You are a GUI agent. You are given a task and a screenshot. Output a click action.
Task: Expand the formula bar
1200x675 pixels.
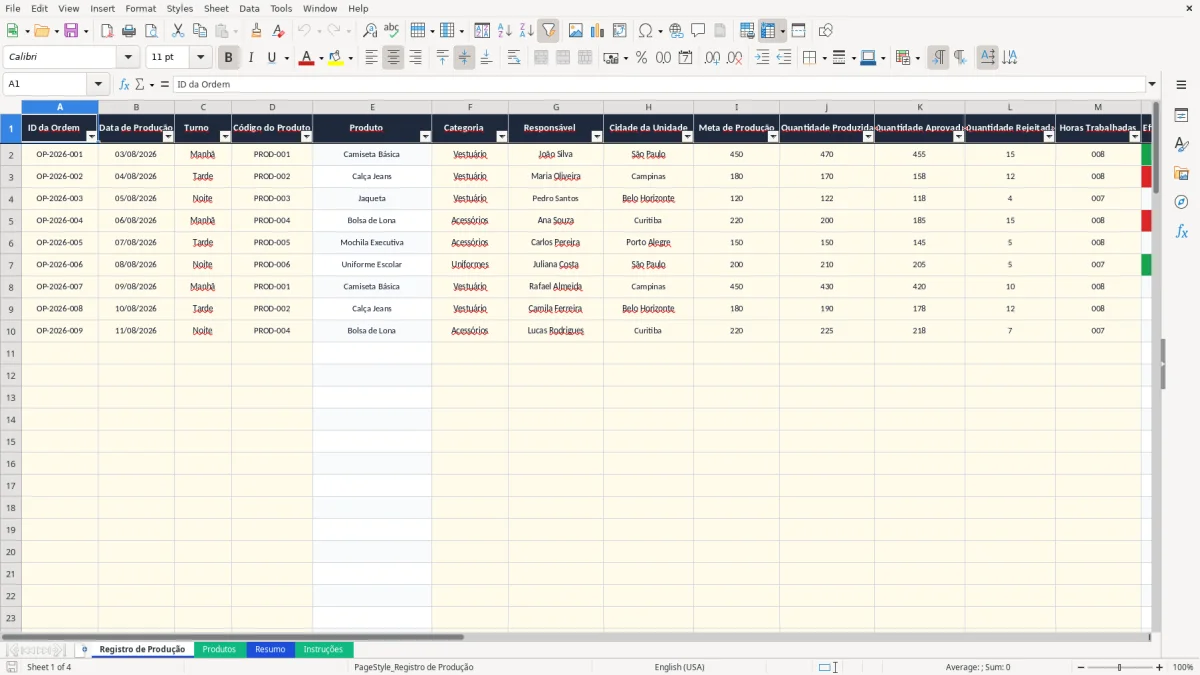[x=1152, y=84]
